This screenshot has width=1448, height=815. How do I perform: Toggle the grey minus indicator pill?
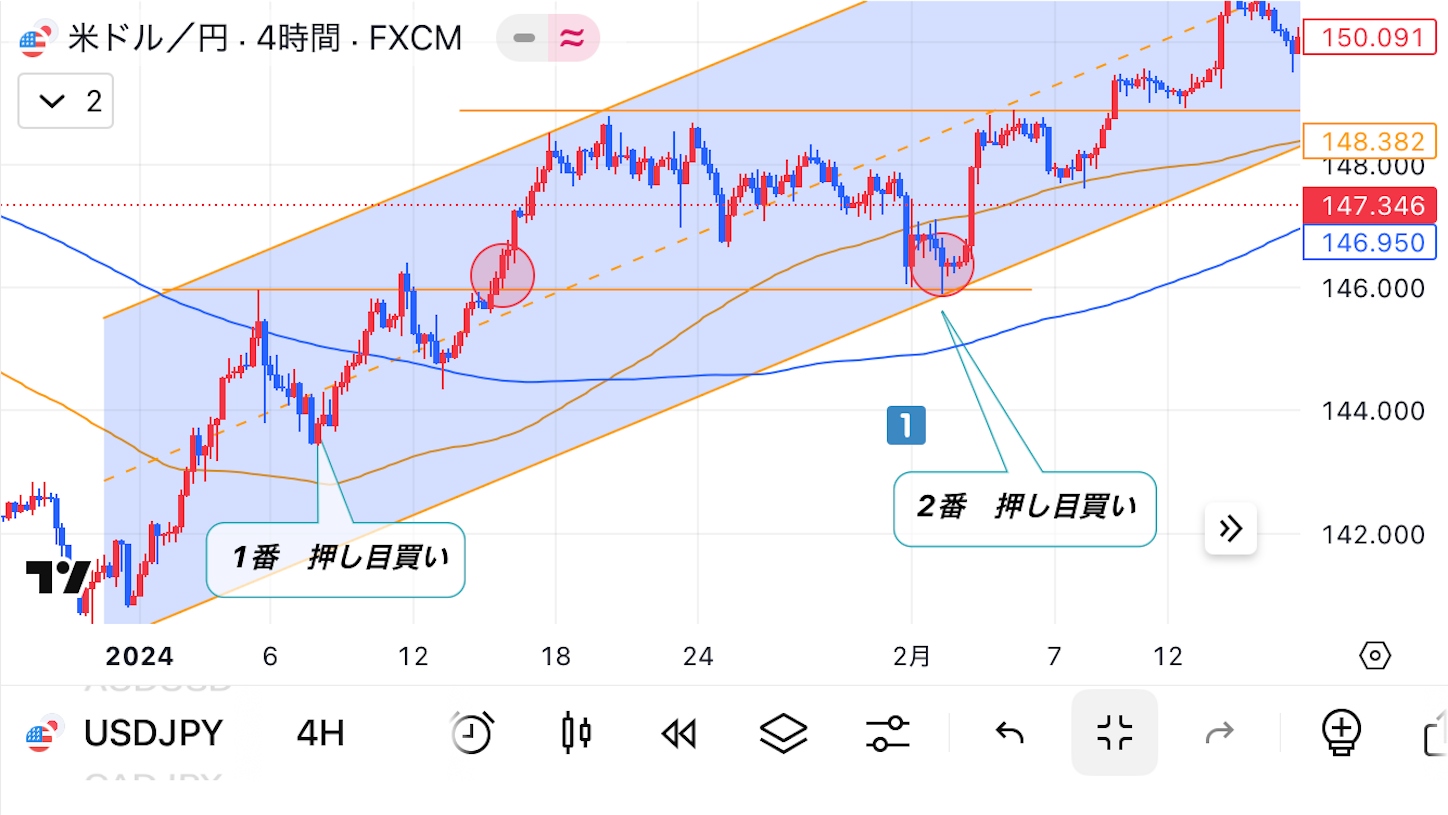(524, 39)
